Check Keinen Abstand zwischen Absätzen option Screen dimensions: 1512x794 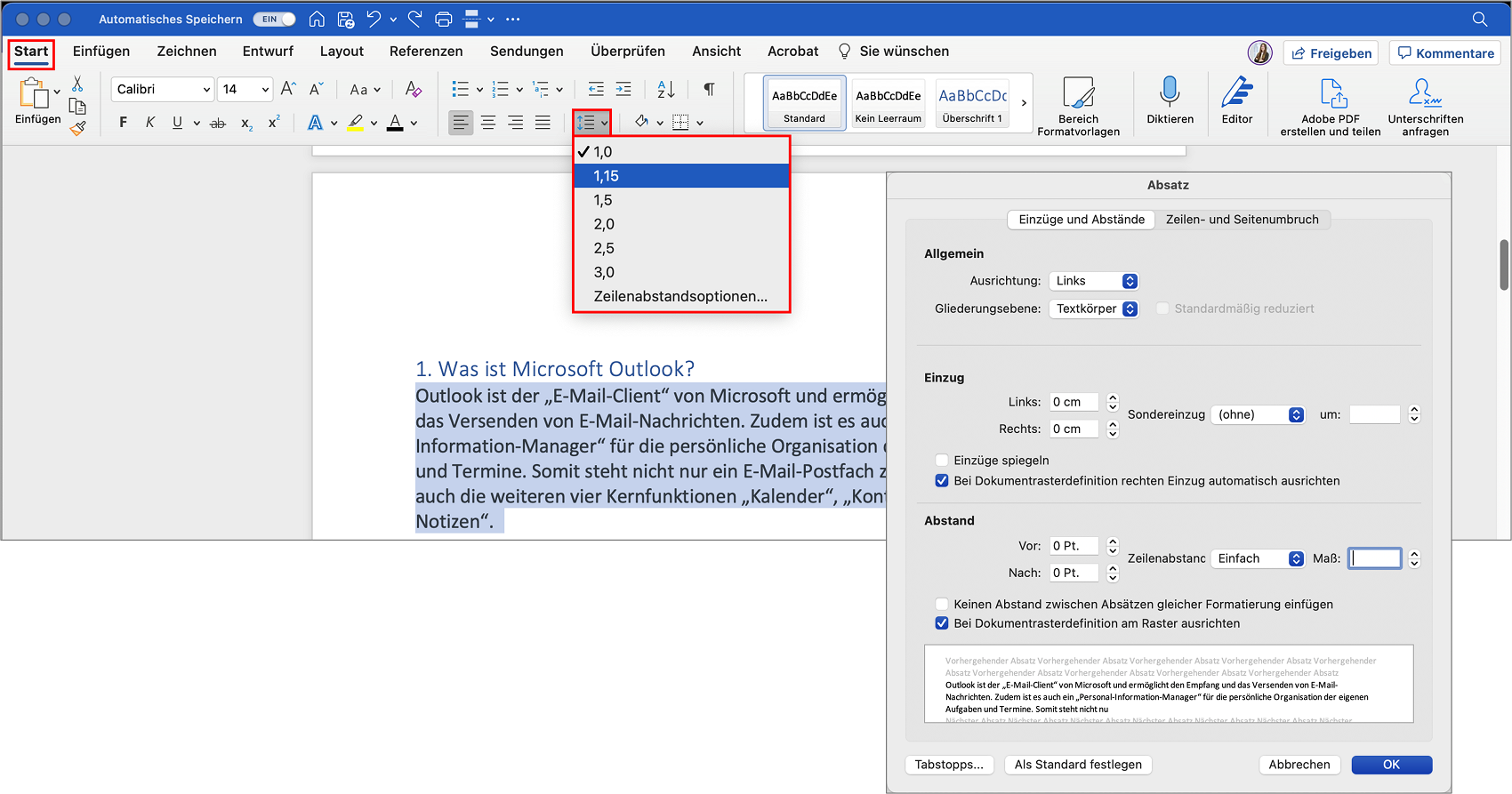(942, 604)
